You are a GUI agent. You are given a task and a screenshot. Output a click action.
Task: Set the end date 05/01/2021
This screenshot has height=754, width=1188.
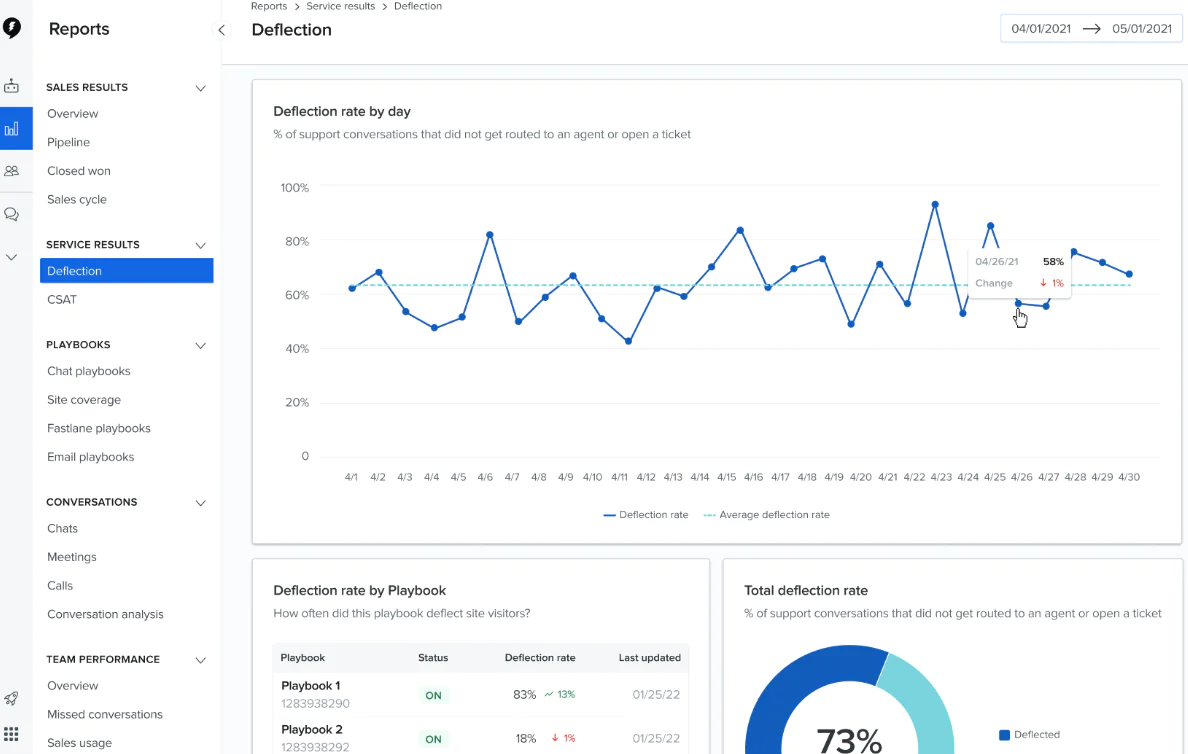click(1142, 29)
